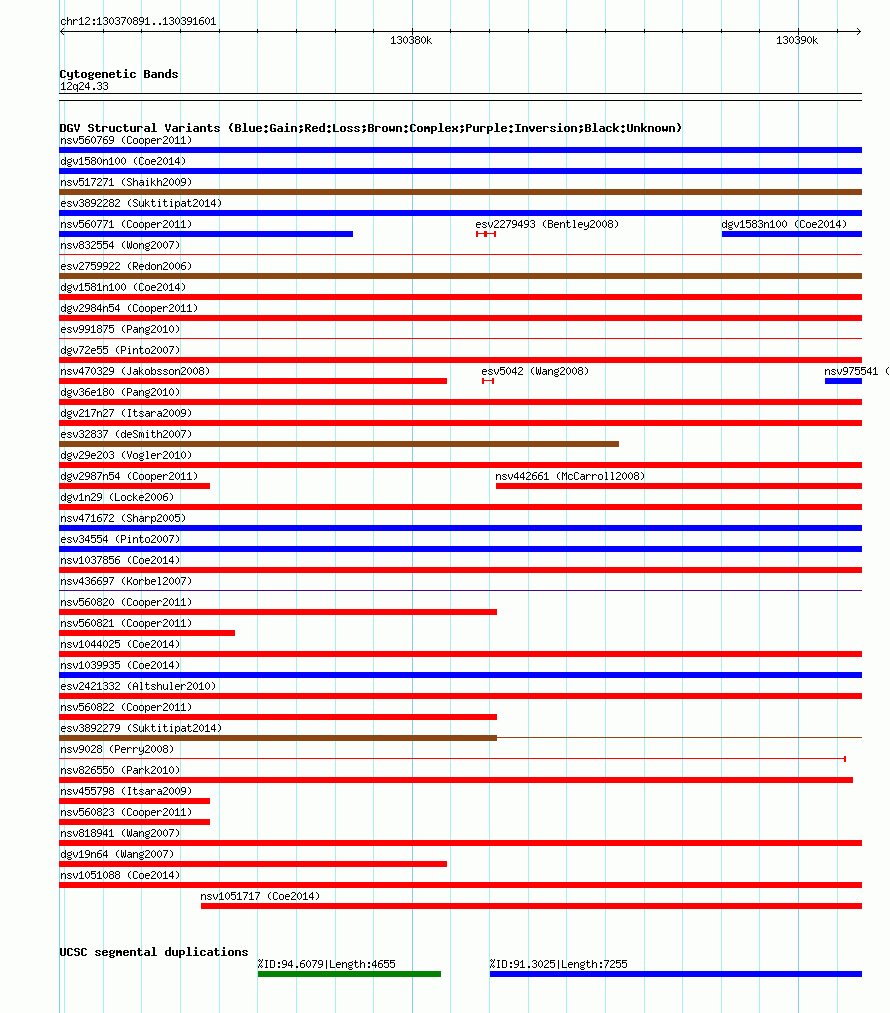Select the Cytogenetic Bands track title
Image resolution: width=890 pixels, height=1013 pixels.
(119, 74)
